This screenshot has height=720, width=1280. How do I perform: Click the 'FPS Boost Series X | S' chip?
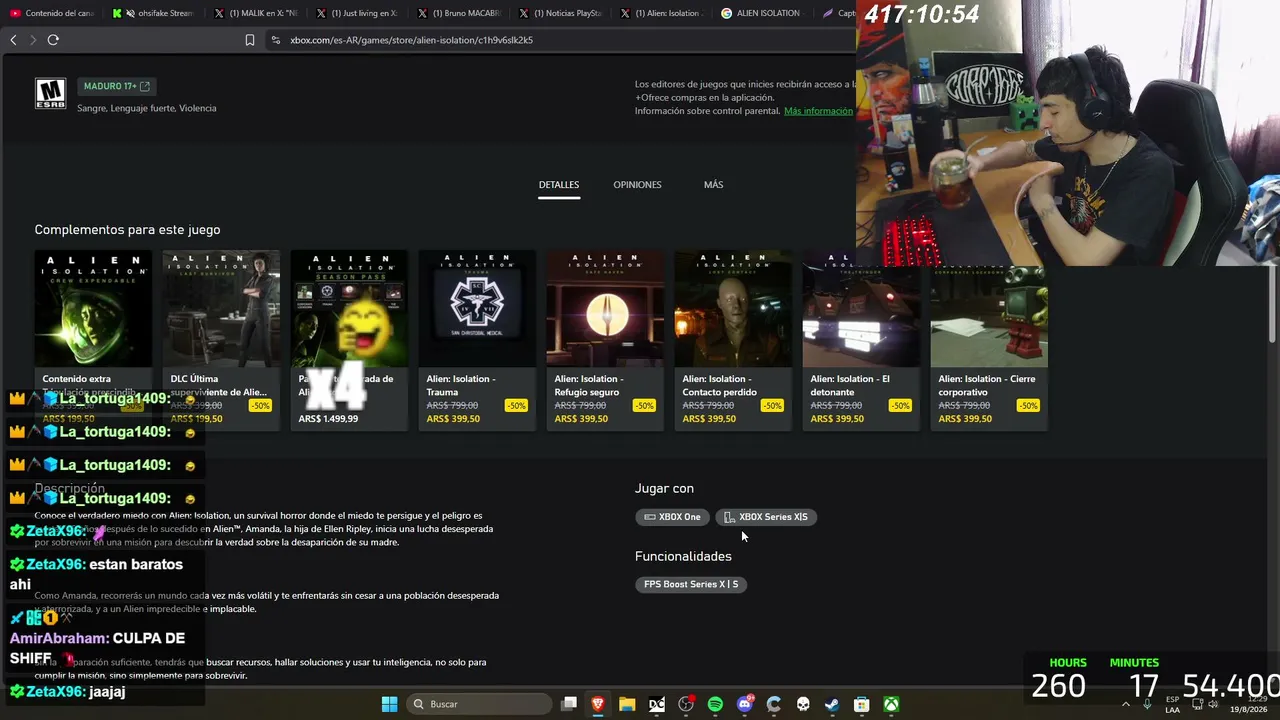pyautogui.click(x=691, y=584)
